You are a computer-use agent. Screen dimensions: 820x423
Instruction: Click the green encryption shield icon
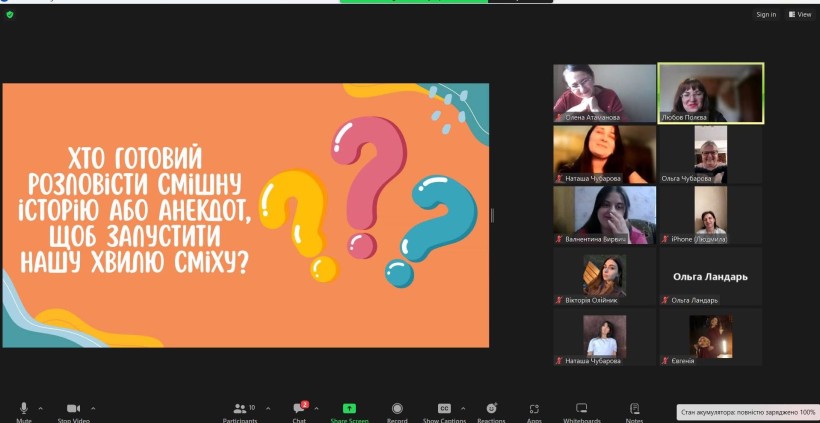pyautogui.click(x=9, y=15)
